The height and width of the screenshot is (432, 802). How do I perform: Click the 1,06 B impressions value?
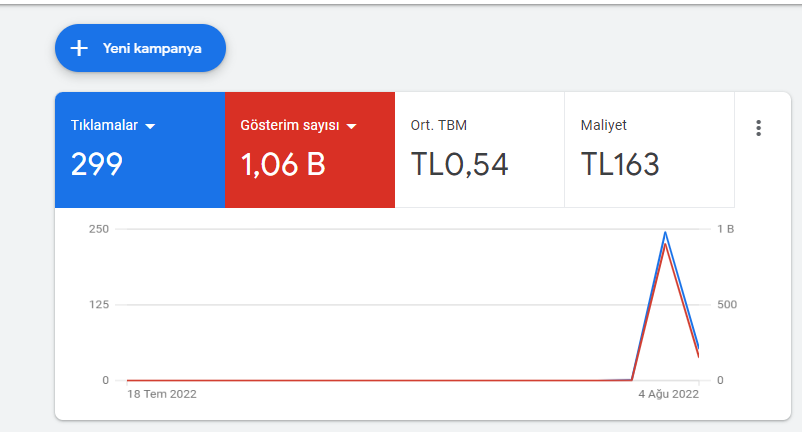click(283, 164)
